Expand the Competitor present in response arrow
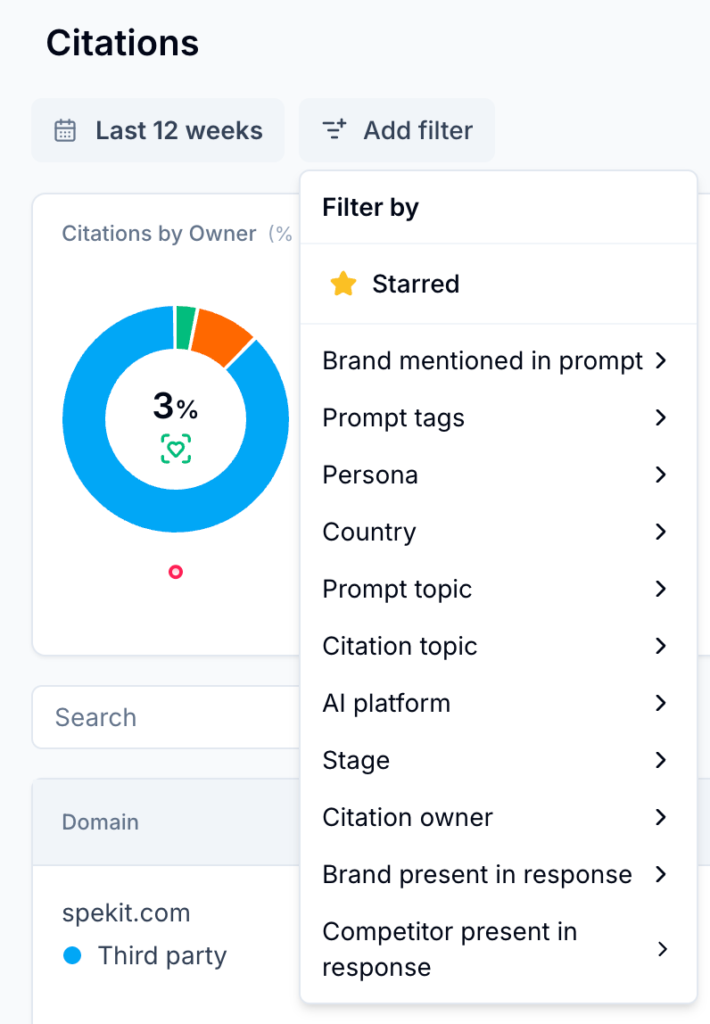This screenshot has width=710, height=1024. point(661,949)
